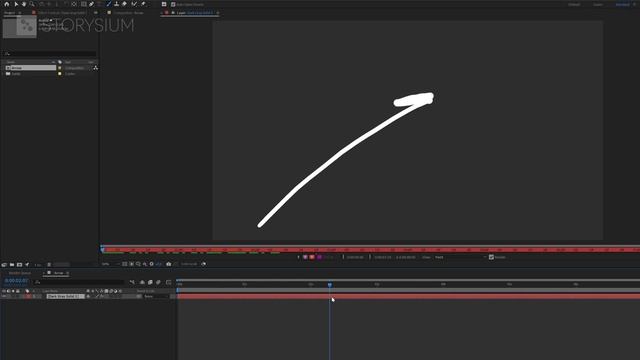
Task: Select the Layer Dark Gray Solid viewer tab
Action: (195, 13)
